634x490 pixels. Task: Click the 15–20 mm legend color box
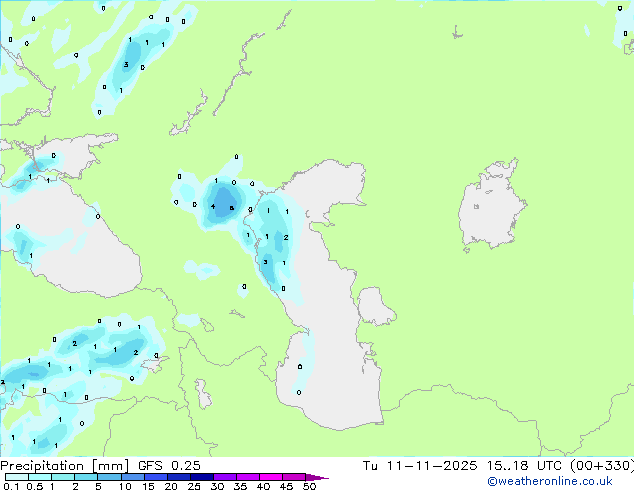pyautogui.click(x=155, y=477)
